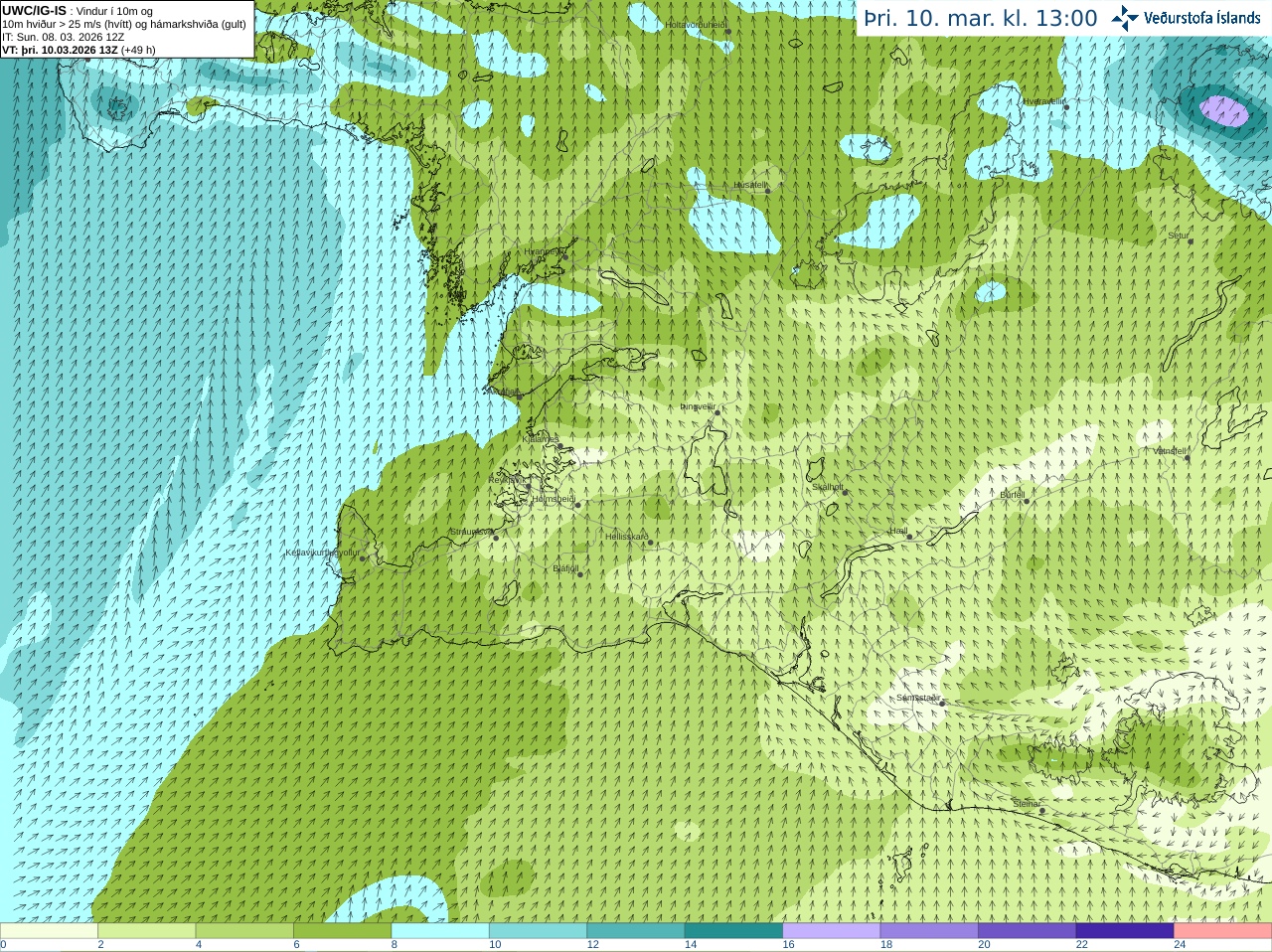Click the Holtavörðuheiði station label
1272x952 pixels.
click(x=696, y=25)
